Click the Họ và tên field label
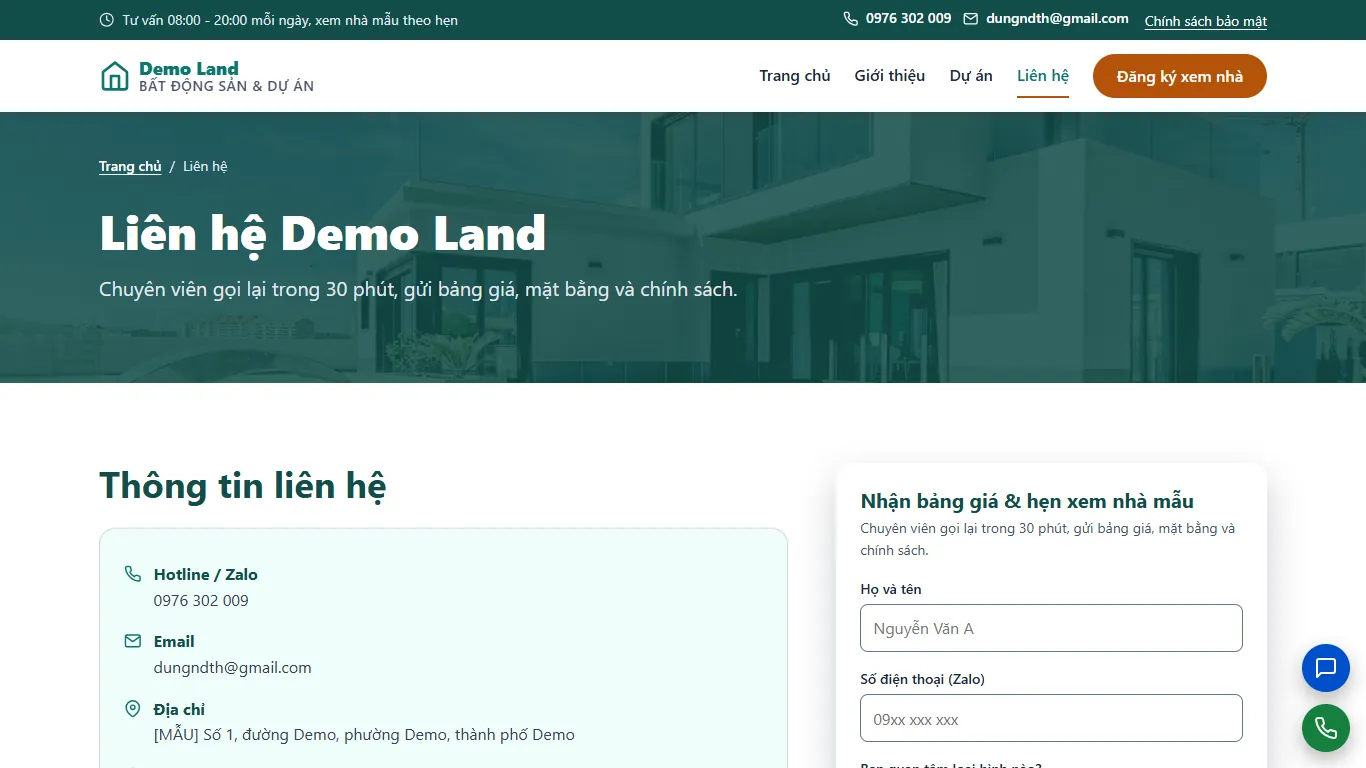 pyautogui.click(x=891, y=589)
